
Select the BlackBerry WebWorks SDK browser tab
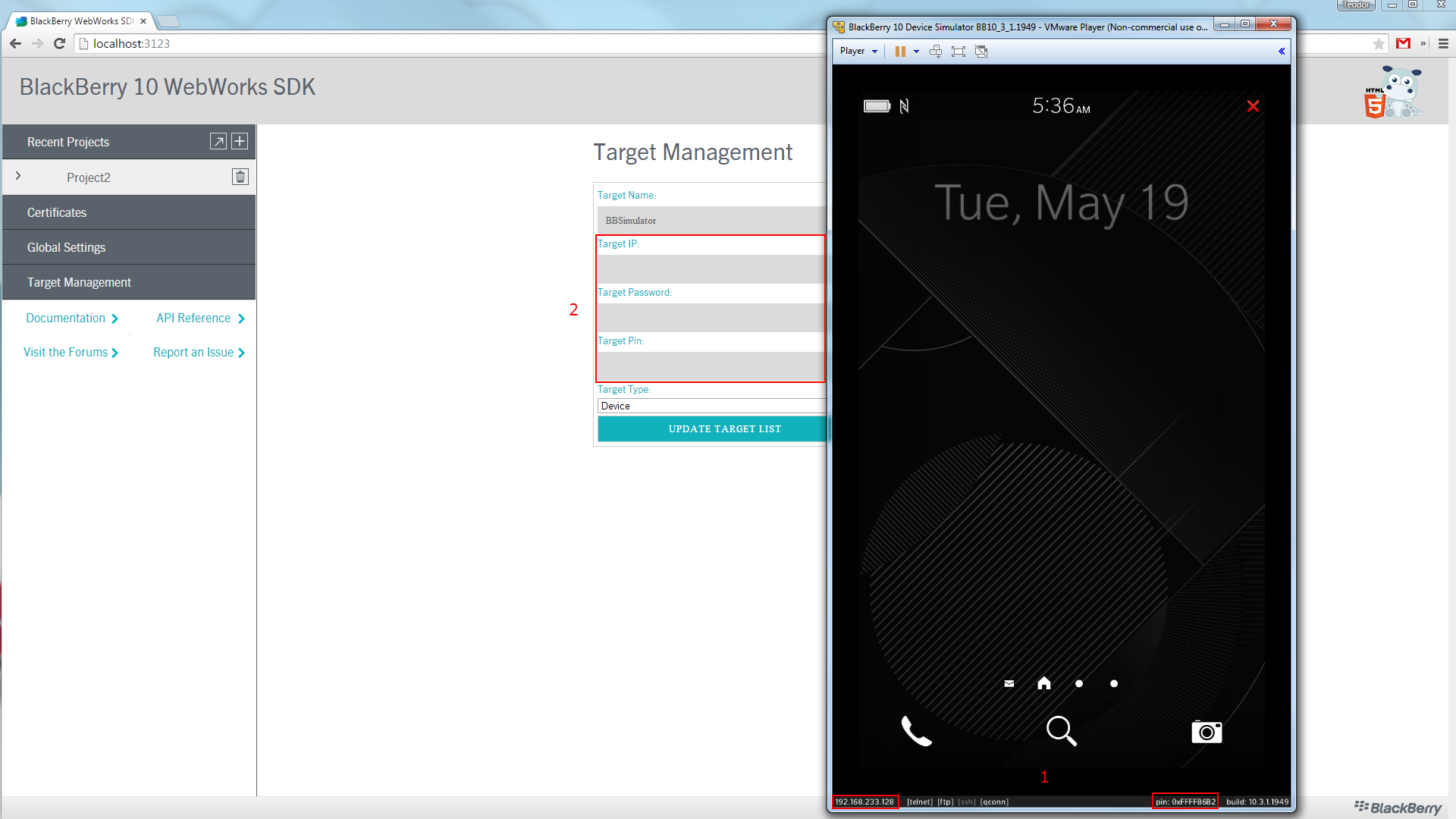pos(81,21)
